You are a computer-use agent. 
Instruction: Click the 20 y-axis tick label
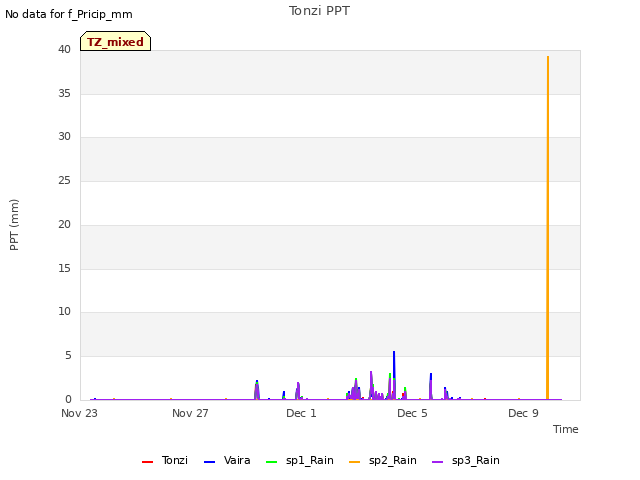64,224
